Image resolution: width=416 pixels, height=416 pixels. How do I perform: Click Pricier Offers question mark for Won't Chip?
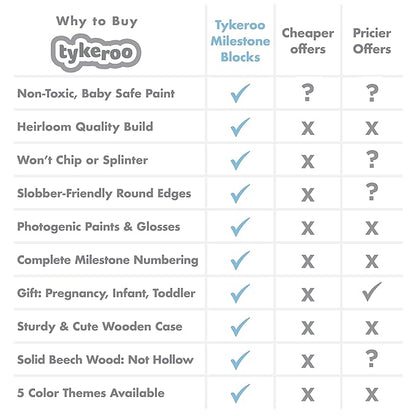(x=372, y=159)
